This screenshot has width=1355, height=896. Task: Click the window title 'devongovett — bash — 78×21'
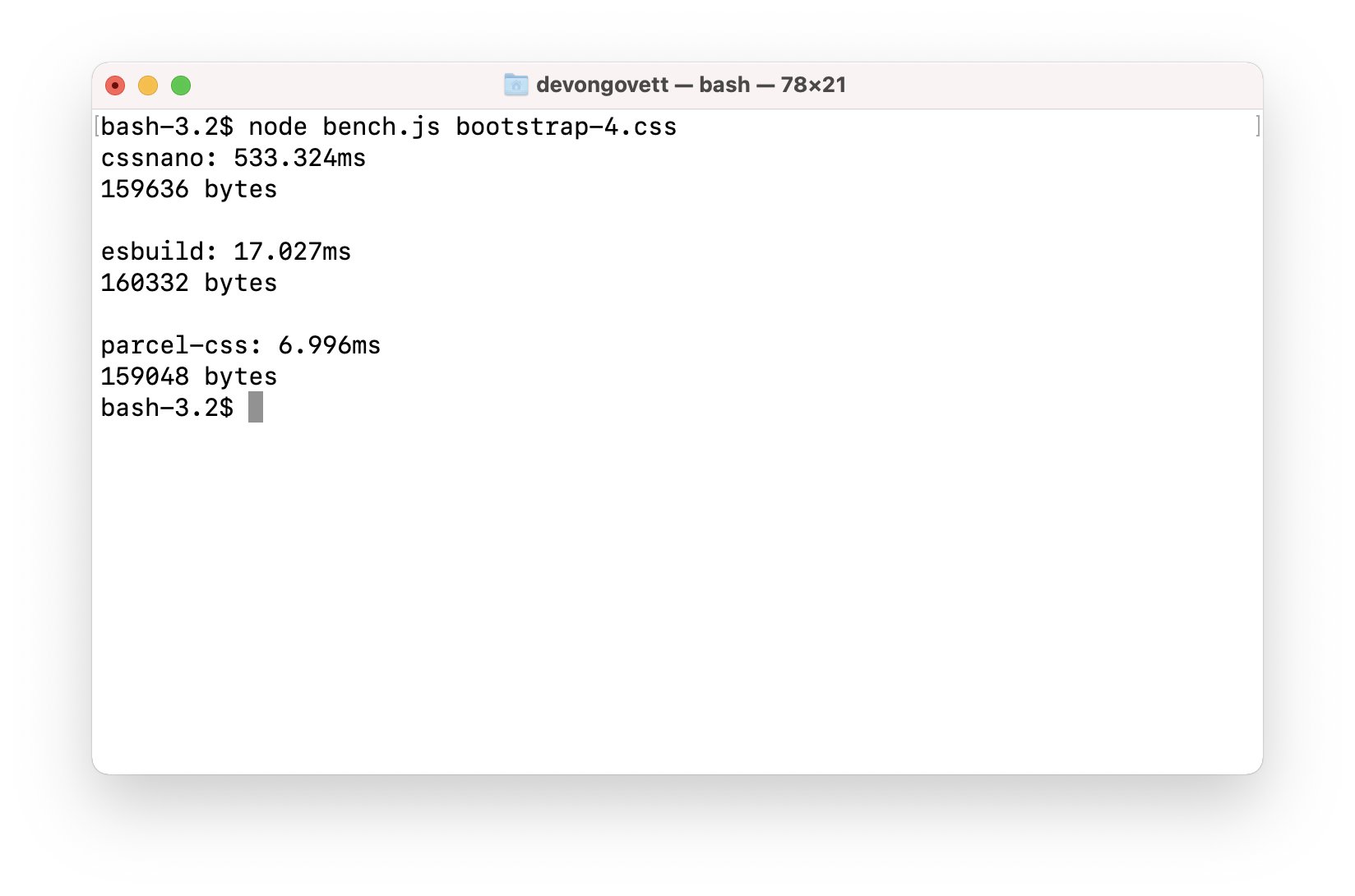point(691,85)
